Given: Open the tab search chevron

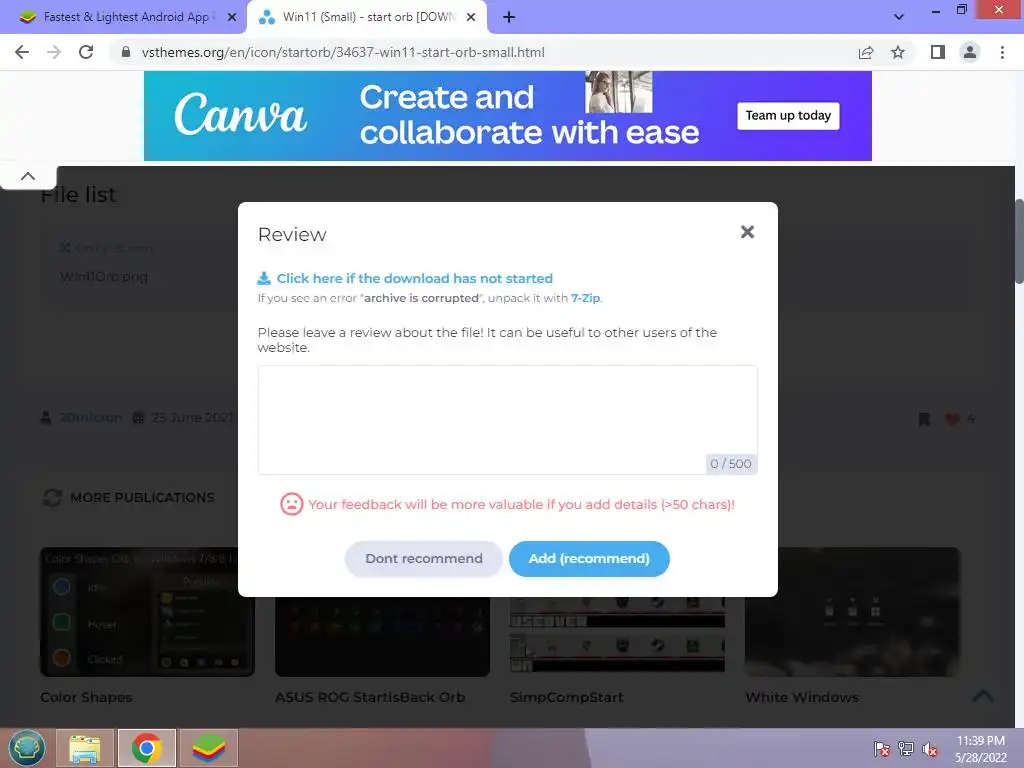Looking at the screenshot, I should point(899,17).
